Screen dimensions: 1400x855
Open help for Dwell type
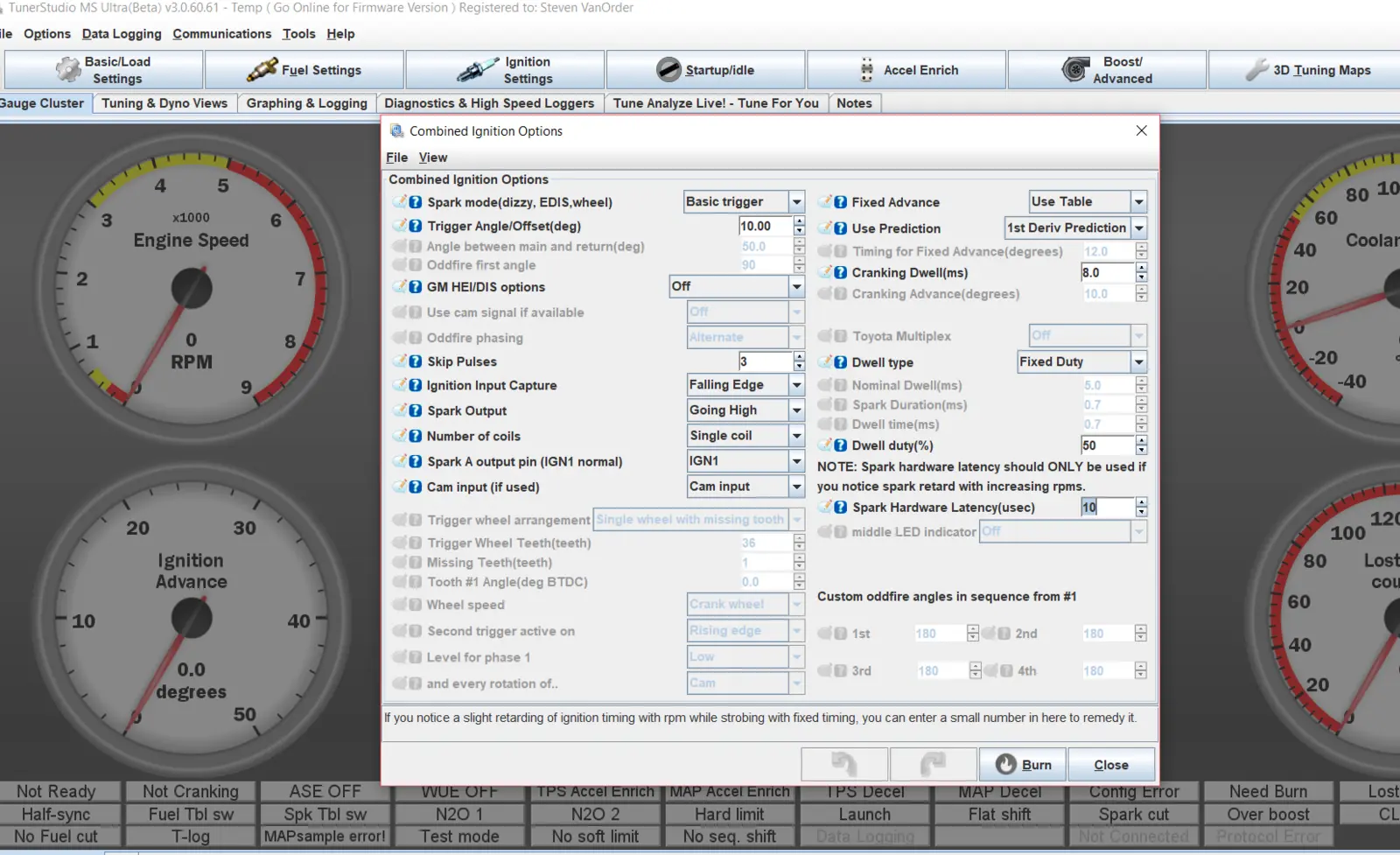coord(841,362)
